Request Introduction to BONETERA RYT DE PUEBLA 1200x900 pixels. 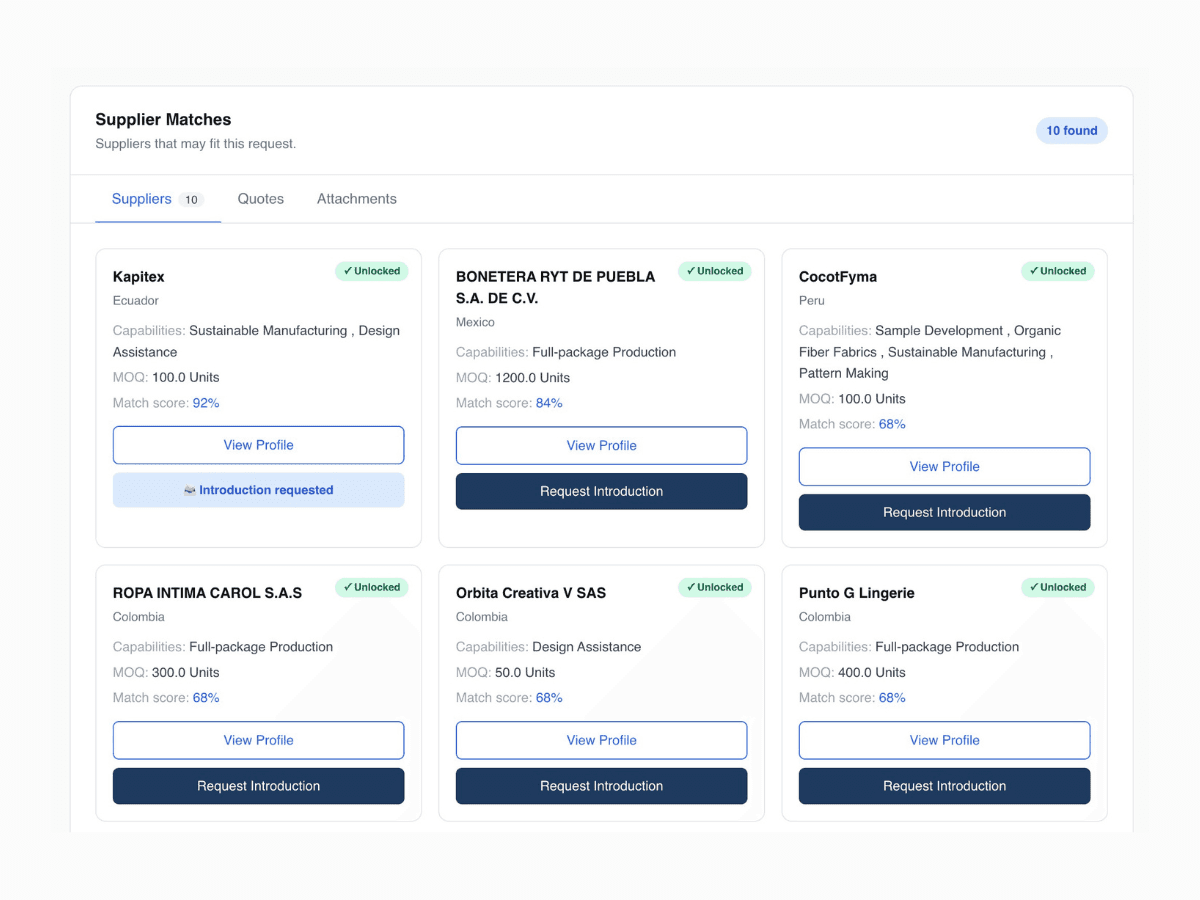(x=602, y=491)
